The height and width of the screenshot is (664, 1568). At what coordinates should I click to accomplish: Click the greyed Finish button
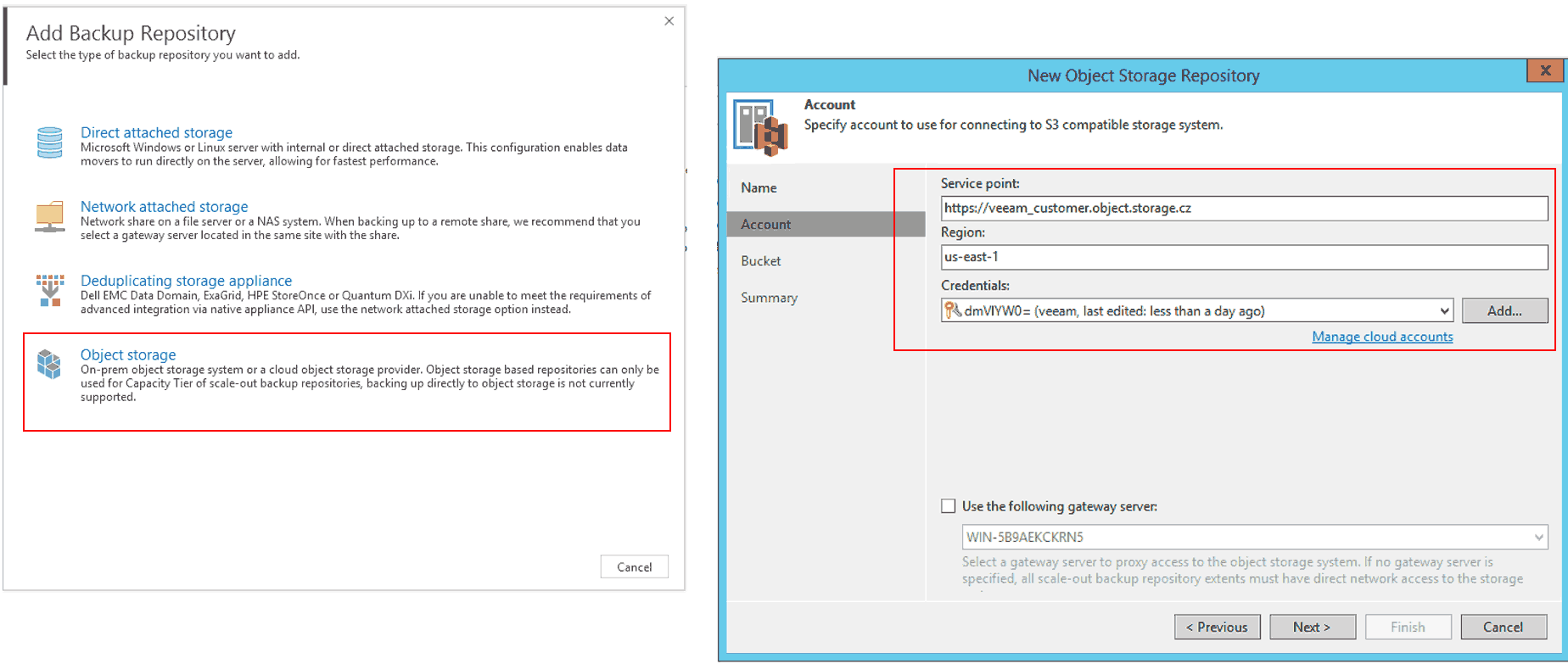[1408, 627]
